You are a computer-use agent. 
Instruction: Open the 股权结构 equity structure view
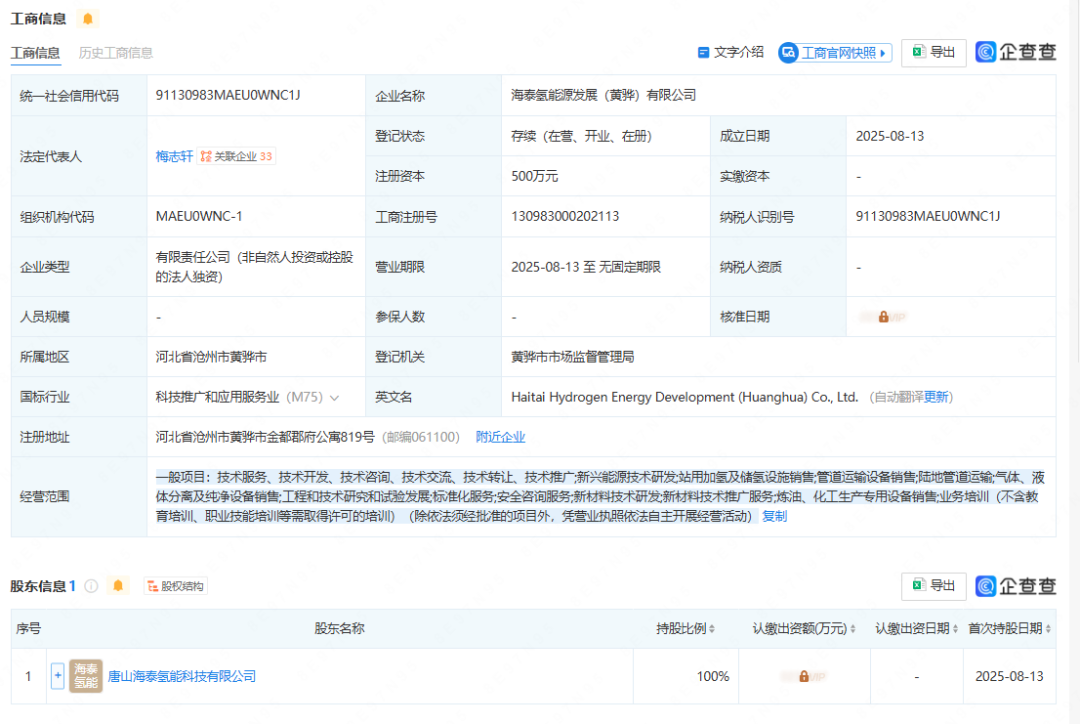pos(176,586)
